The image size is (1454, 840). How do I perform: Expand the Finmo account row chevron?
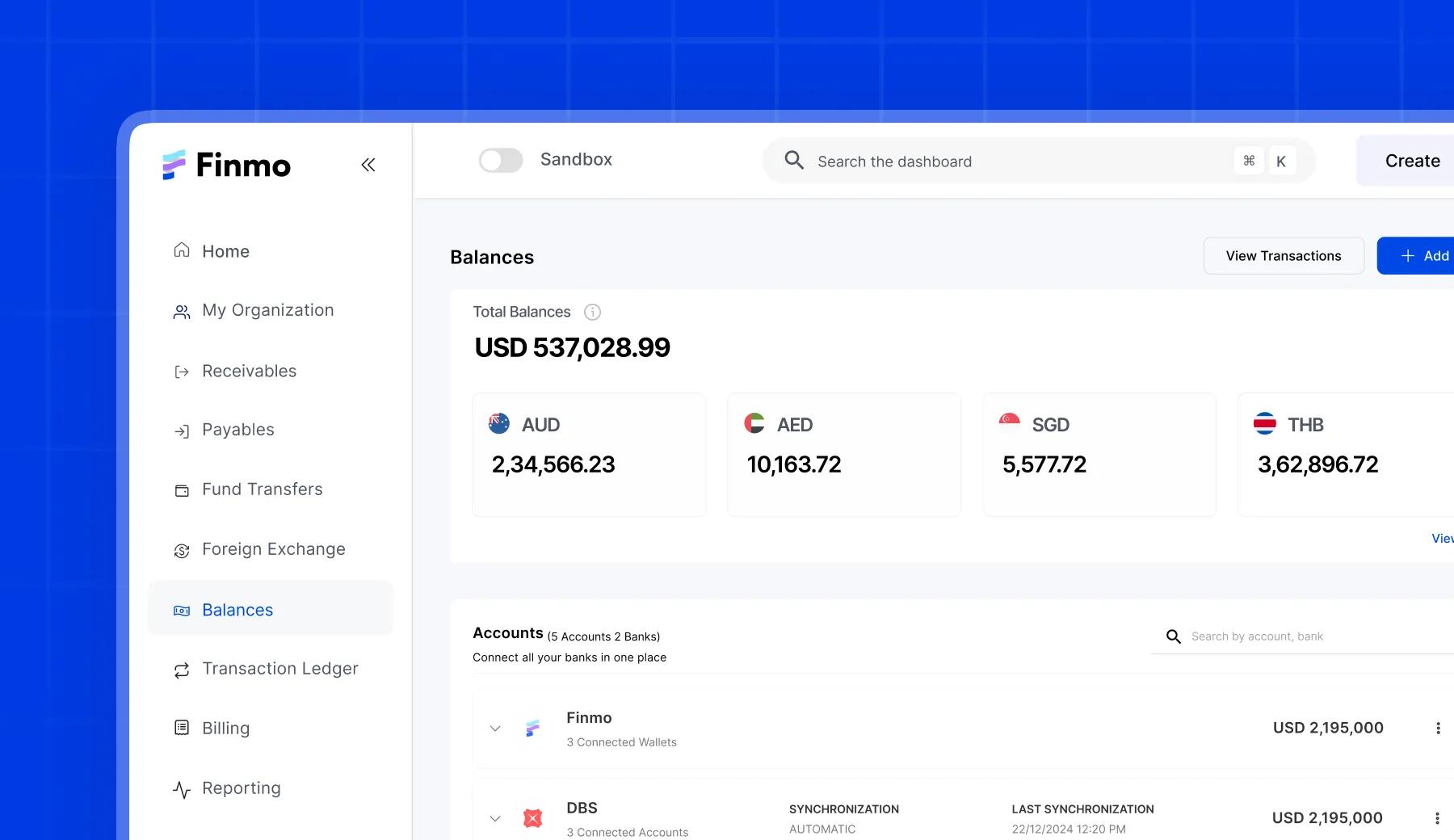pos(495,728)
